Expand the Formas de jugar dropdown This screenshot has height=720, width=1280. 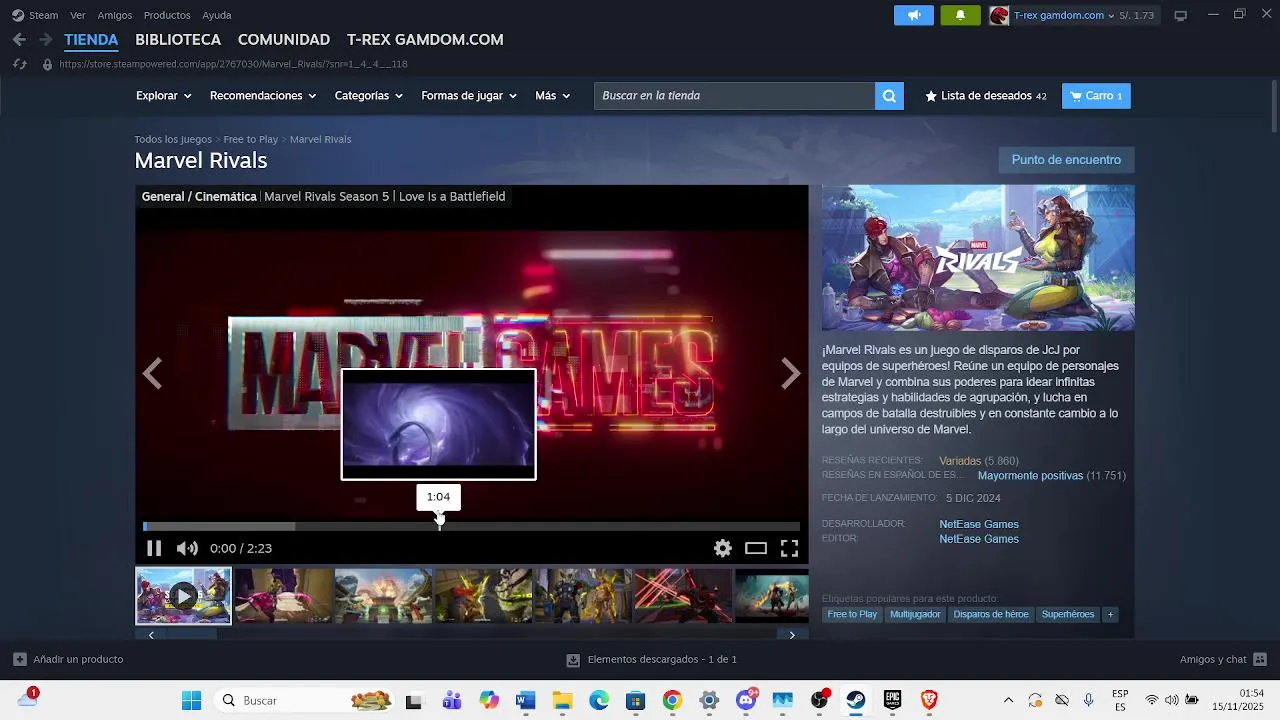469,96
